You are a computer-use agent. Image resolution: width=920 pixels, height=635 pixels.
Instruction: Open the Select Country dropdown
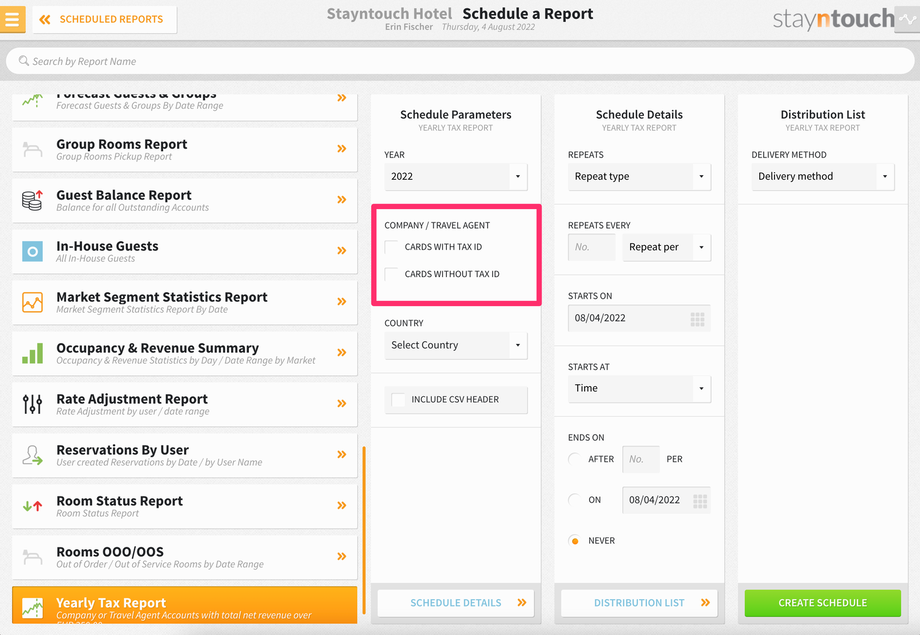coord(456,345)
